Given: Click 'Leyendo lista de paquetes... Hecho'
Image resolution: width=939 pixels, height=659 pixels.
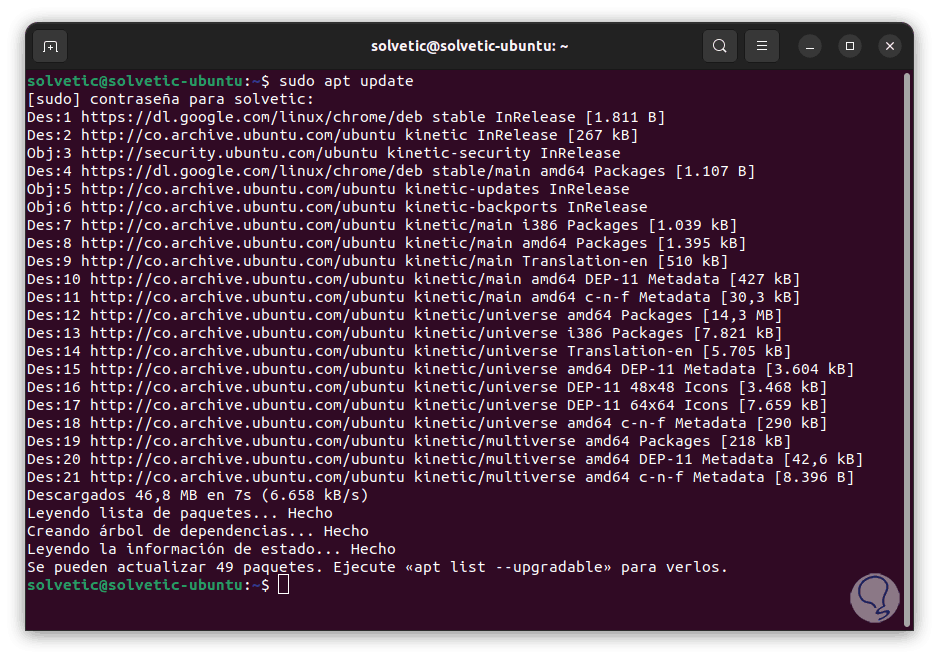Looking at the screenshot, I should 180,513.
